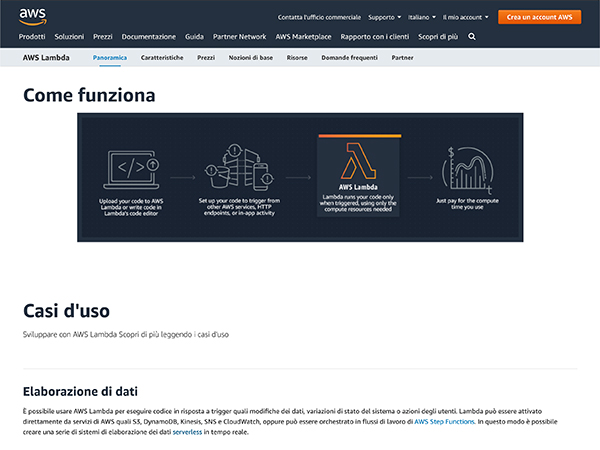
Task: Click the Come funziona heading
Action: pos(89,95)
